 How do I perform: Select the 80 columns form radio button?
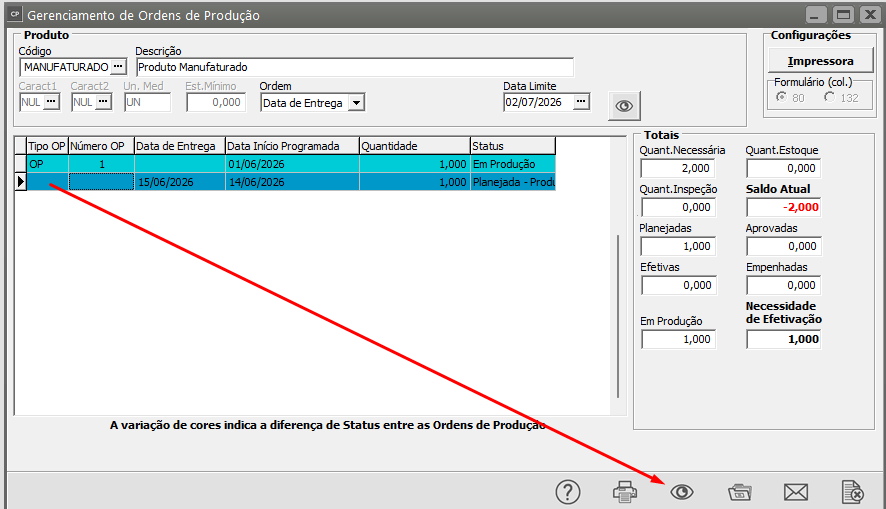point(781,97)
